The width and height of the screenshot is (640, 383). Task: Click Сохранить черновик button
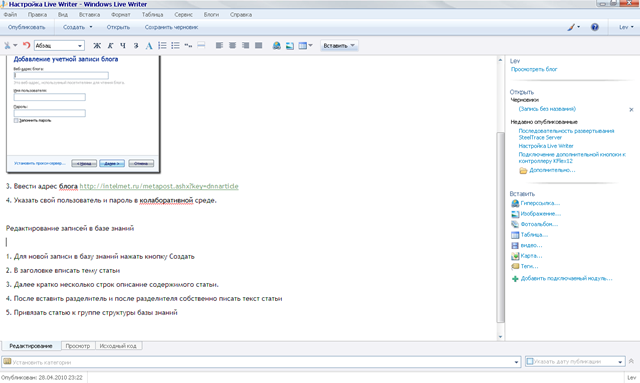(x=171, y=27)
